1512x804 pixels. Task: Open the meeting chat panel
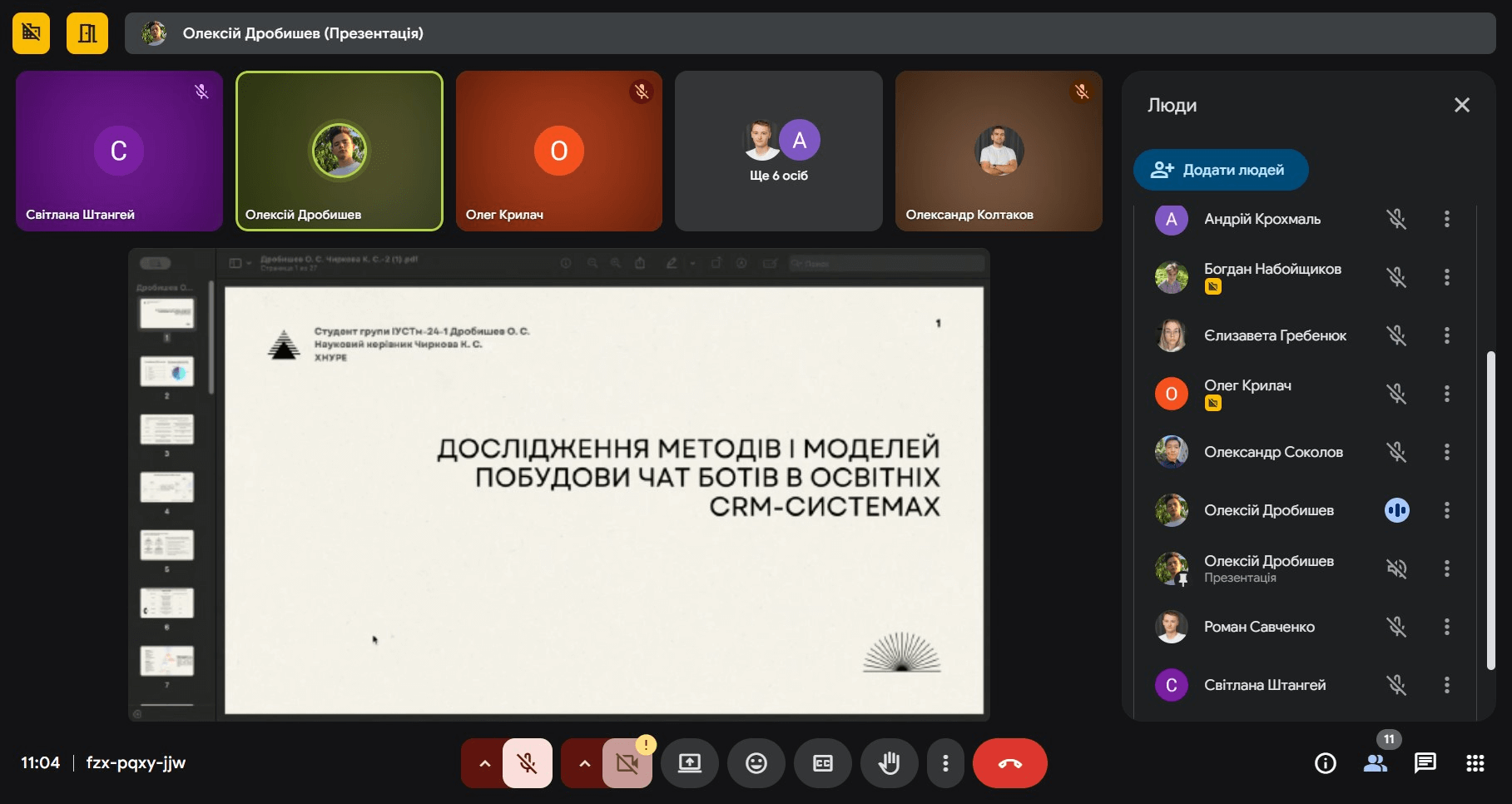click(x=1425, y=763)
